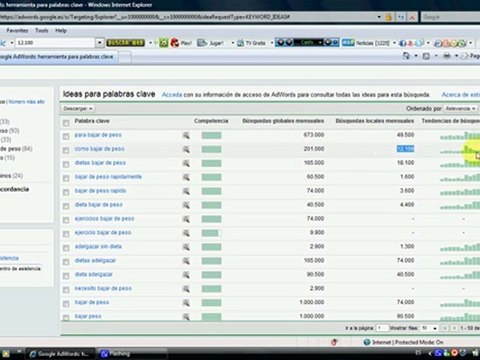Viewport: 480px width, 360px height.
Task: Click magnifier icon for 'adelgazar sin dieta'
Action: 186,247
